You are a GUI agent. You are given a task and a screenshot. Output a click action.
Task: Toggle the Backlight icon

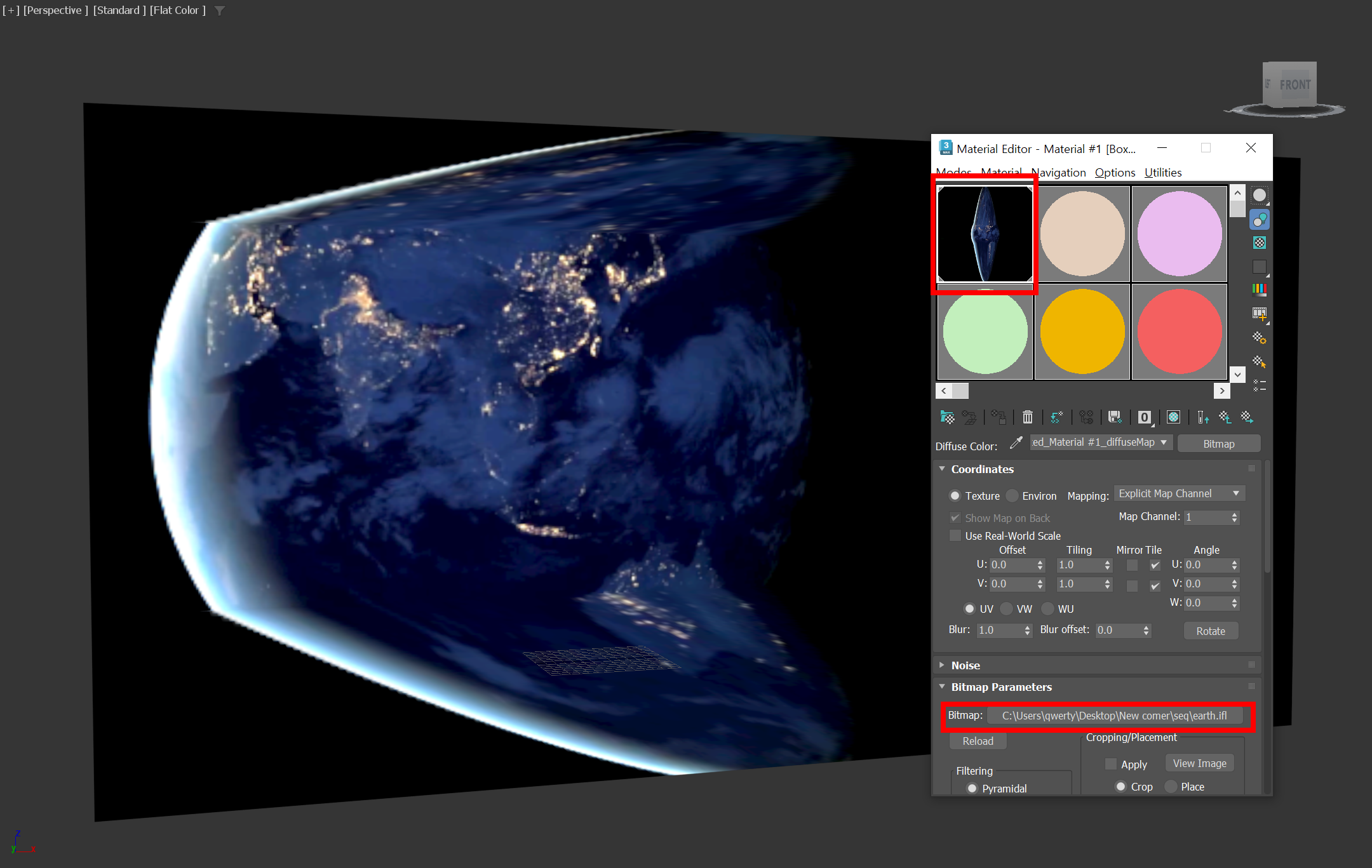coord(1260,220)
